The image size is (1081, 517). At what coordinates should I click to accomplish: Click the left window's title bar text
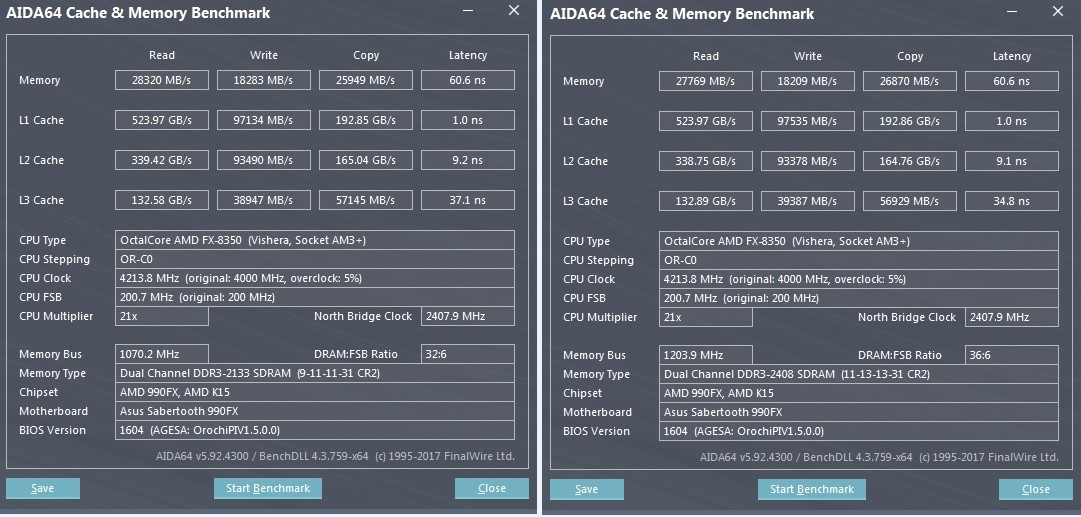tap(139, 12)
